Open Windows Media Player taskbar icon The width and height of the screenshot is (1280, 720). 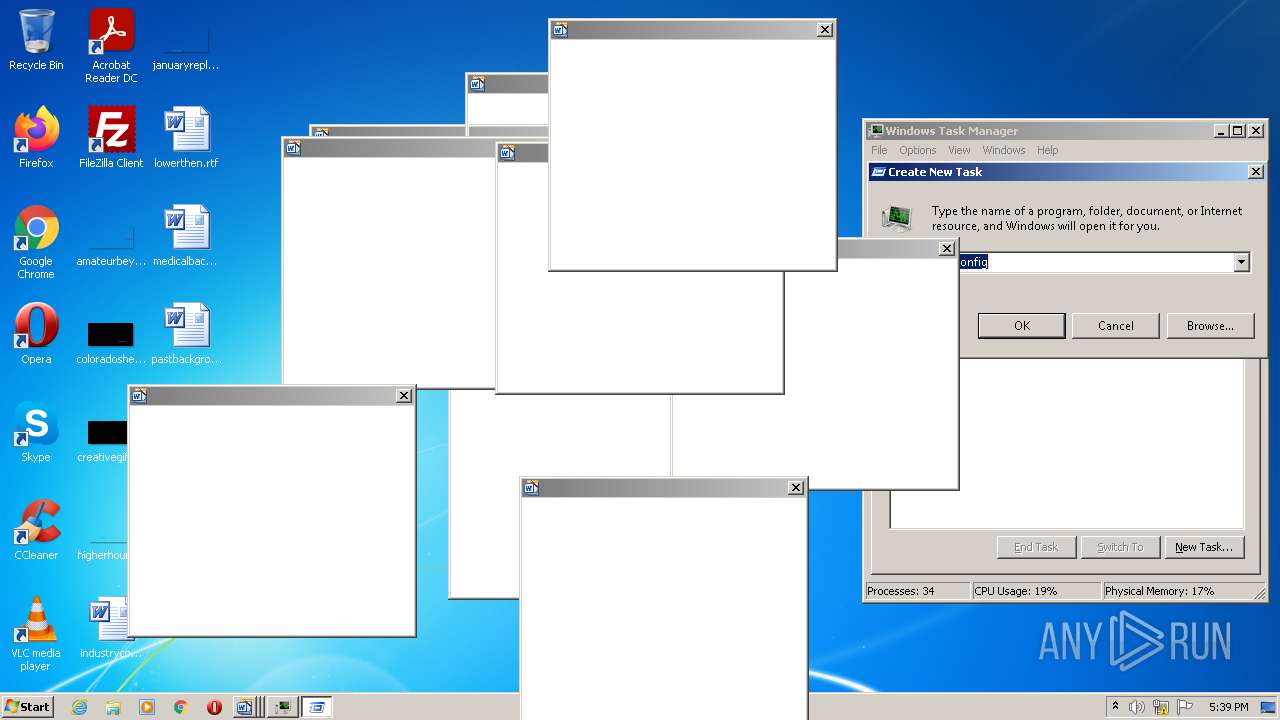[x=147, y=707]
